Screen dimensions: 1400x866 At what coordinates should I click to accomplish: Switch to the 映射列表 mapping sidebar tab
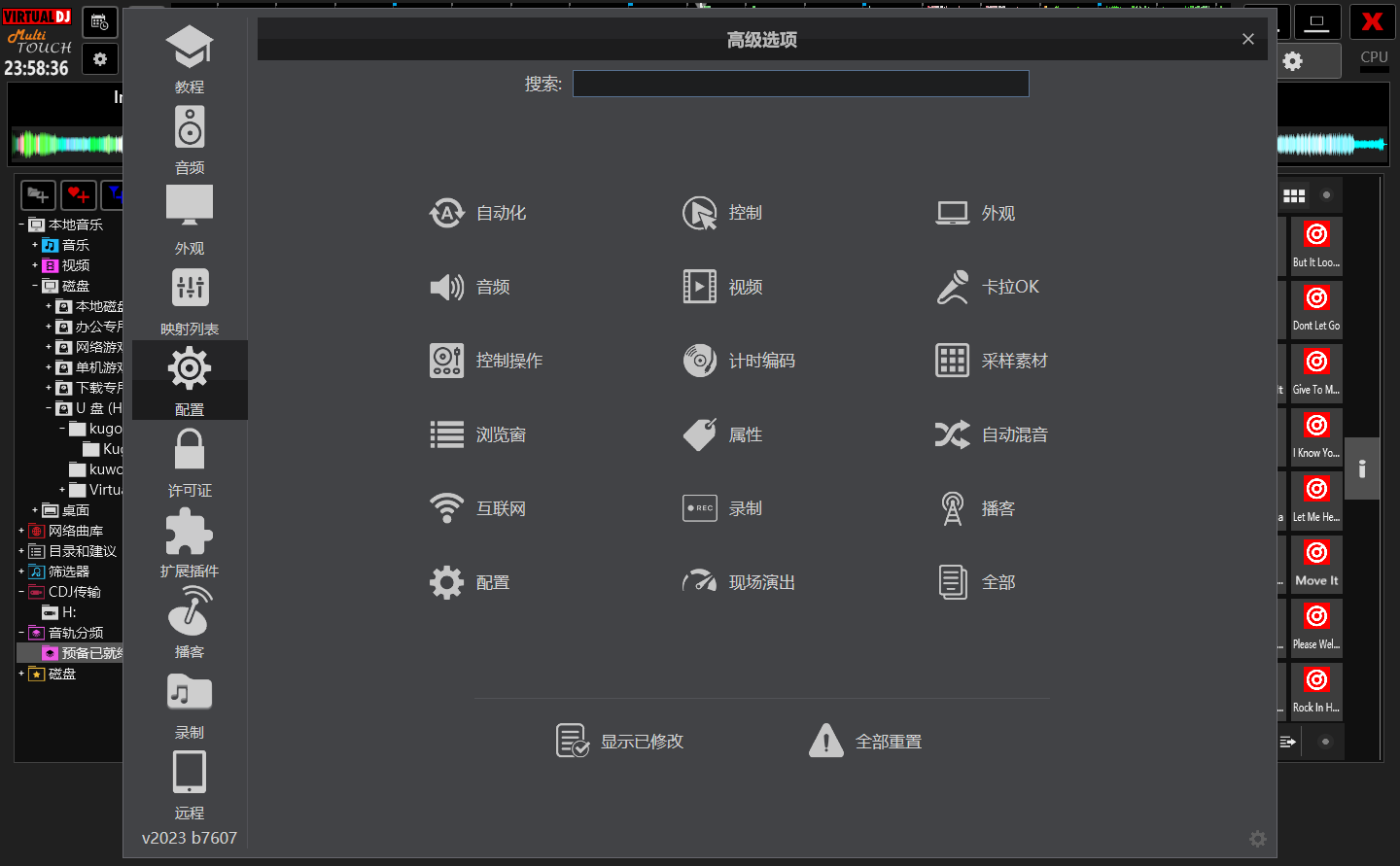coord(190,301)
